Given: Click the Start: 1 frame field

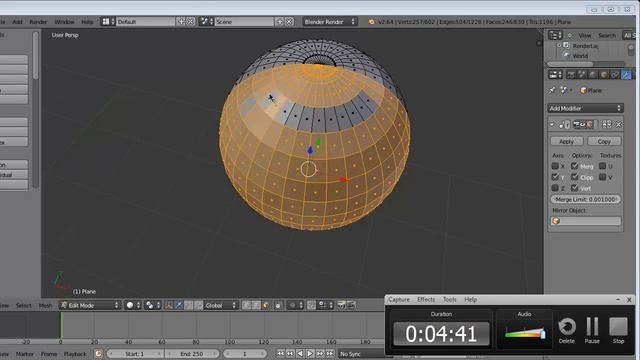Looking at the screenshot, I should coord(135,354).
